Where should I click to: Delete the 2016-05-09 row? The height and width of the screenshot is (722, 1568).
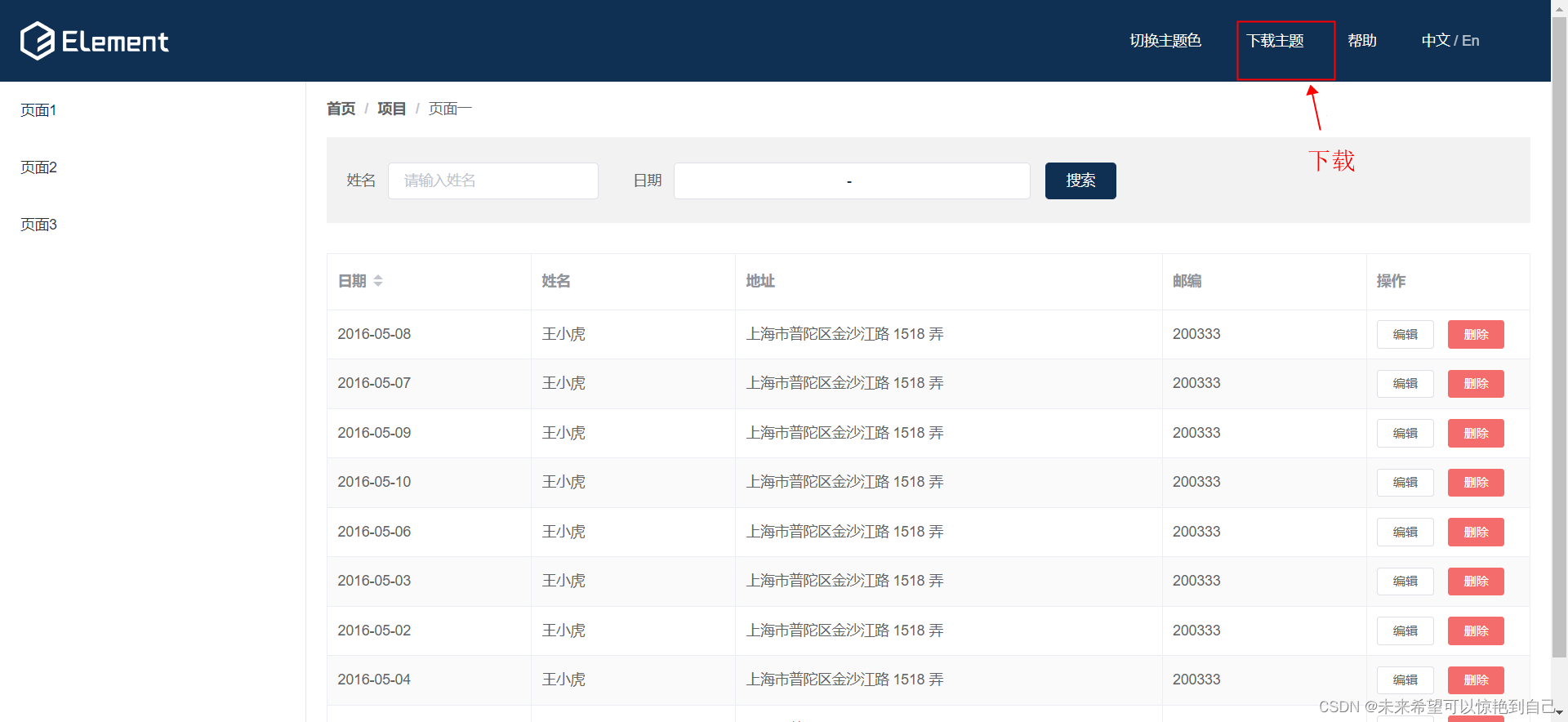point(1476,434)
